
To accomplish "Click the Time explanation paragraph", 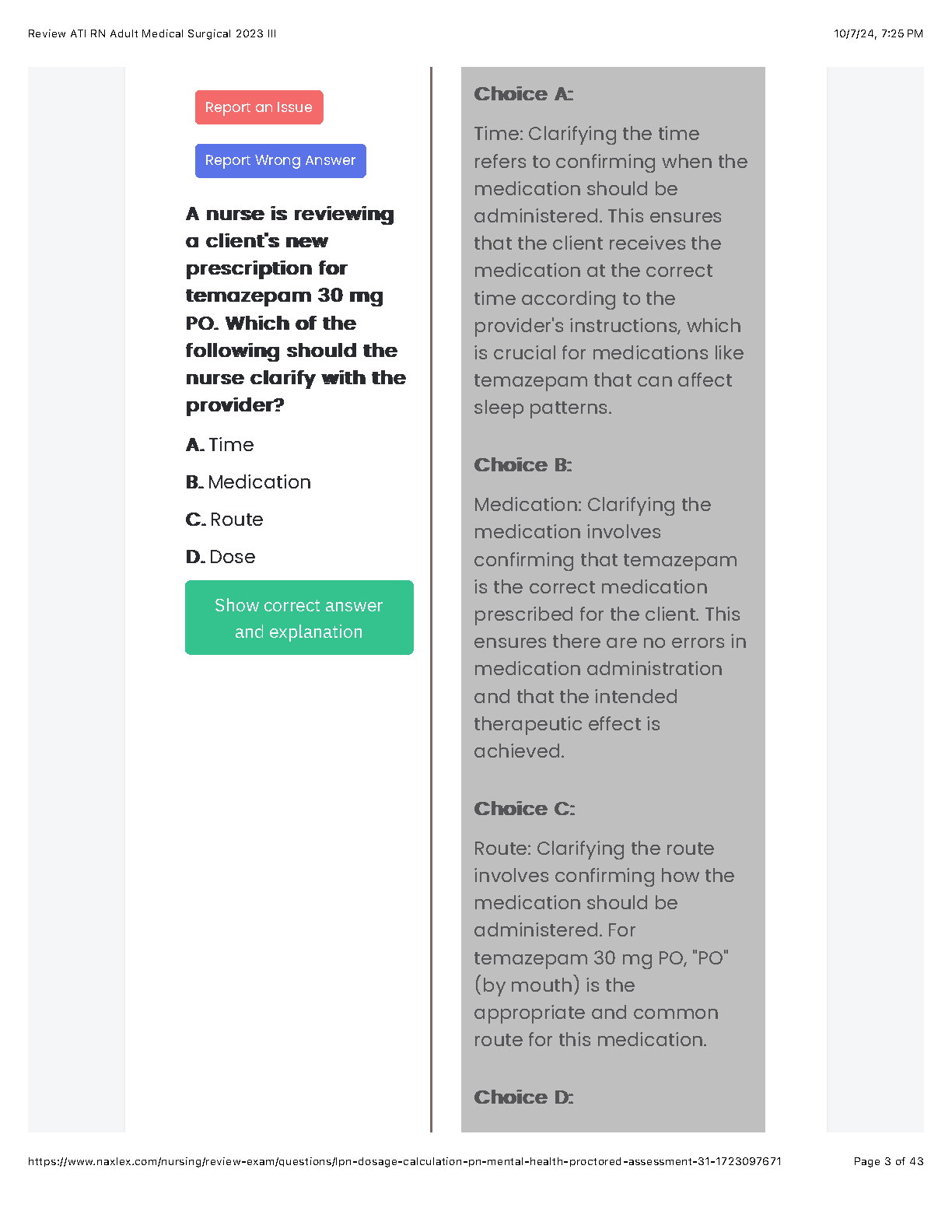I will [x=611, y=271].
